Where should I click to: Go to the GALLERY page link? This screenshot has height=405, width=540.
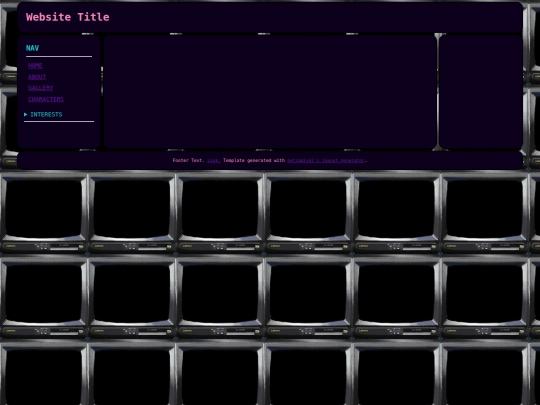(x=41, y=88)
